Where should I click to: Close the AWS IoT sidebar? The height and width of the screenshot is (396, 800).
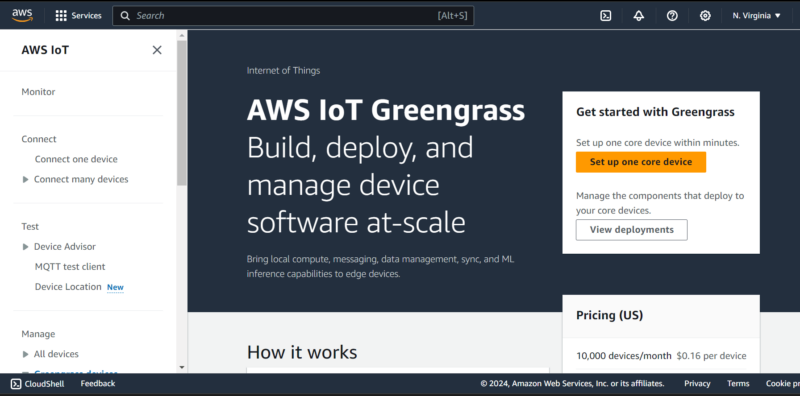tap(157, 50)
